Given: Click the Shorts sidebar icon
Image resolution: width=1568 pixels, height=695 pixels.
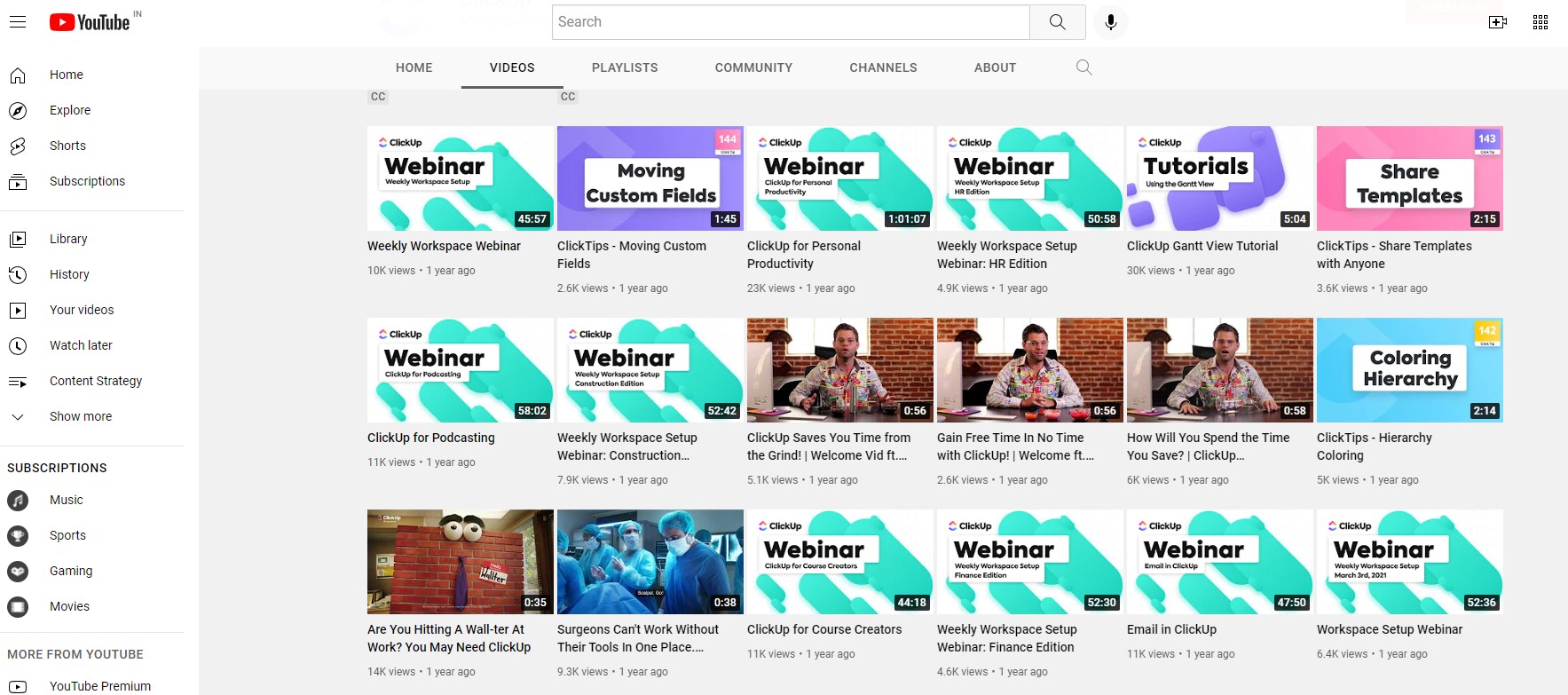Looking at the screenshot, I should click(x=18, y=146).
